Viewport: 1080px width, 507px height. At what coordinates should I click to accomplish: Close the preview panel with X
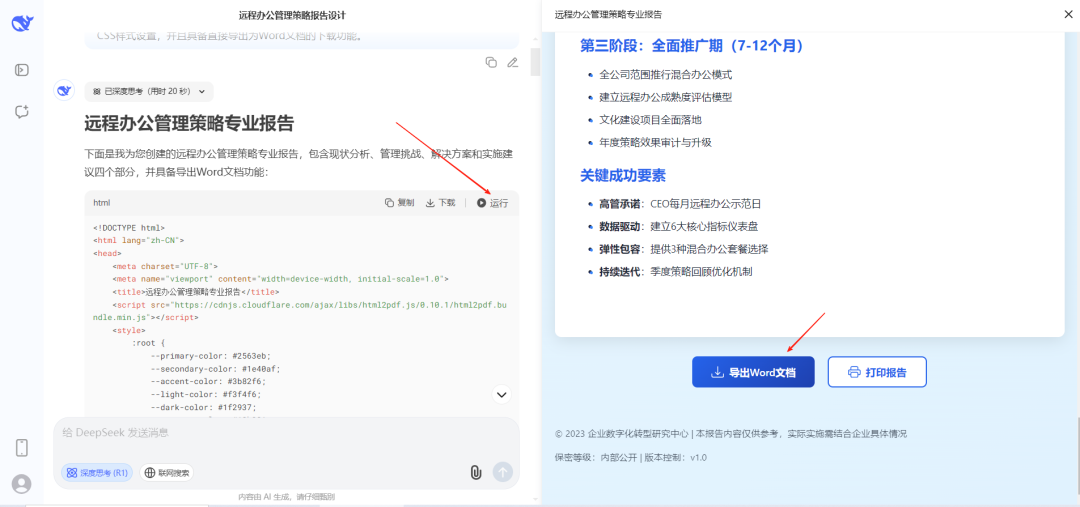pos(1068,14)
